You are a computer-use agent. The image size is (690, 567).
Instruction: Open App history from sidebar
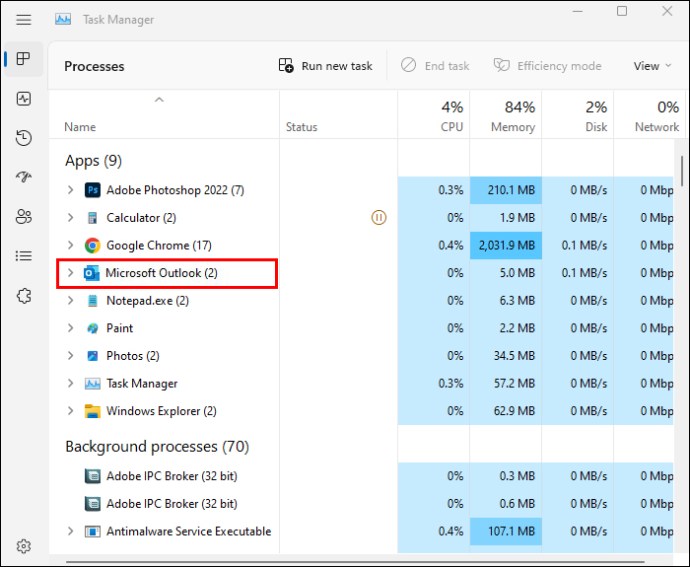[24, 138]
